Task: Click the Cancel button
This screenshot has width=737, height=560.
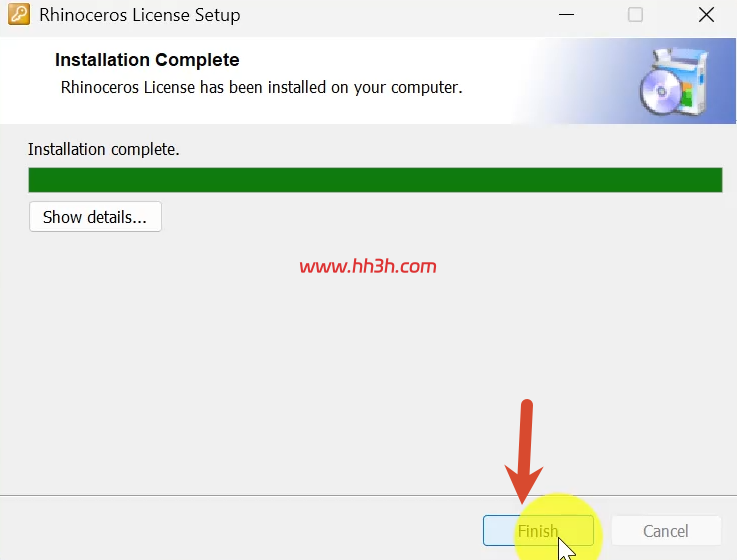Action: pyautogui.click(x=666, y=530)
